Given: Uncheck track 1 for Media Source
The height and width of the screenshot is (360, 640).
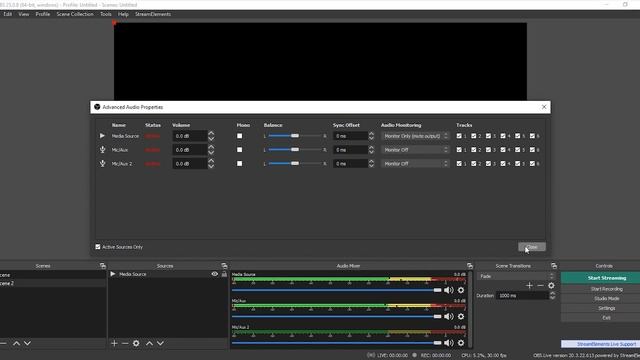Looking at the screenshot, I should [459, 136].
